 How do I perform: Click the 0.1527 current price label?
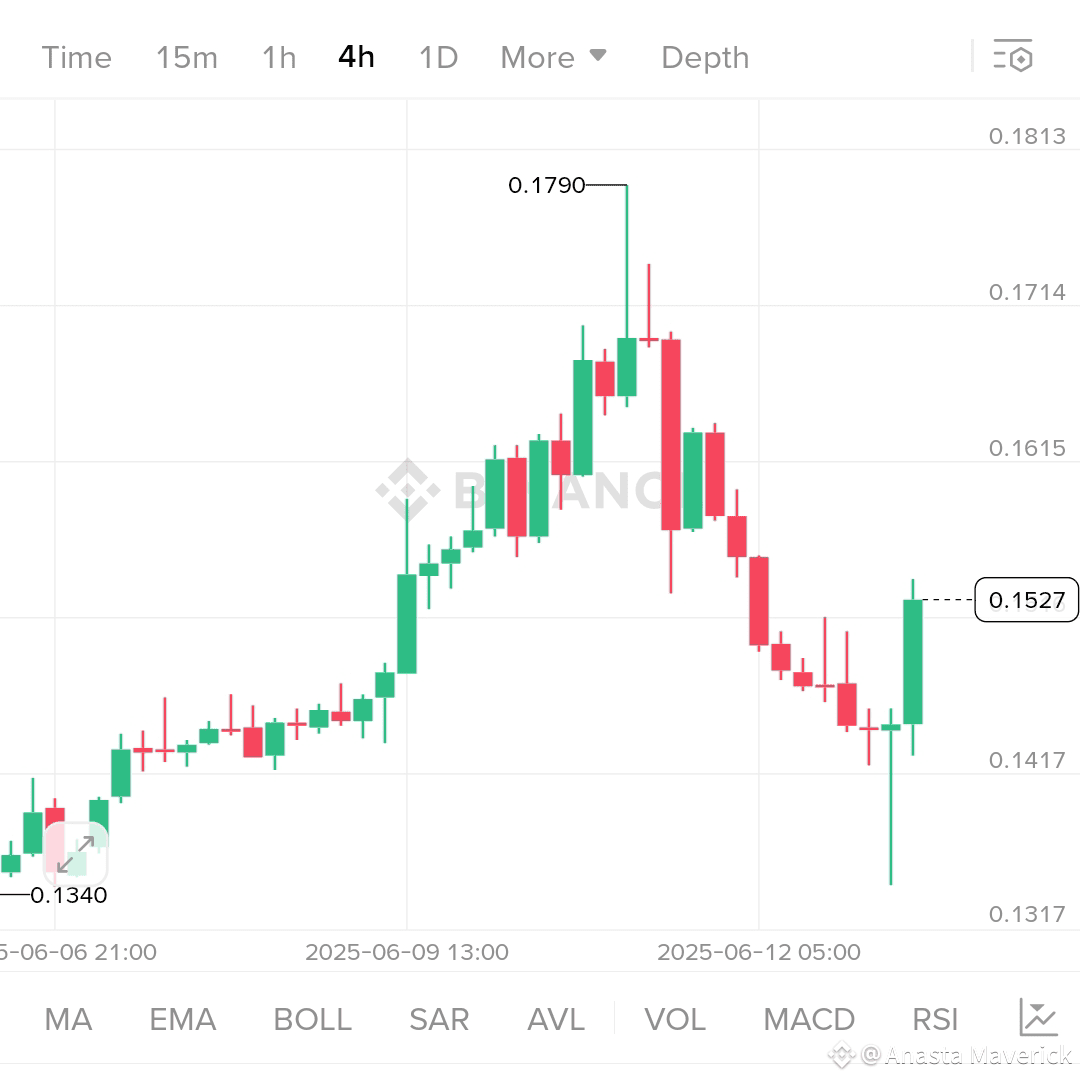tap(1027, 600)
